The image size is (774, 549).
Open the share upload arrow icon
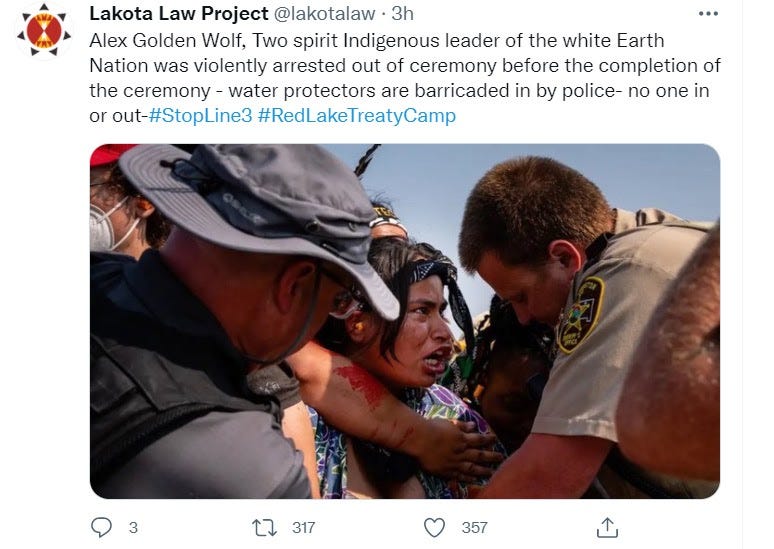pos(607,527)
